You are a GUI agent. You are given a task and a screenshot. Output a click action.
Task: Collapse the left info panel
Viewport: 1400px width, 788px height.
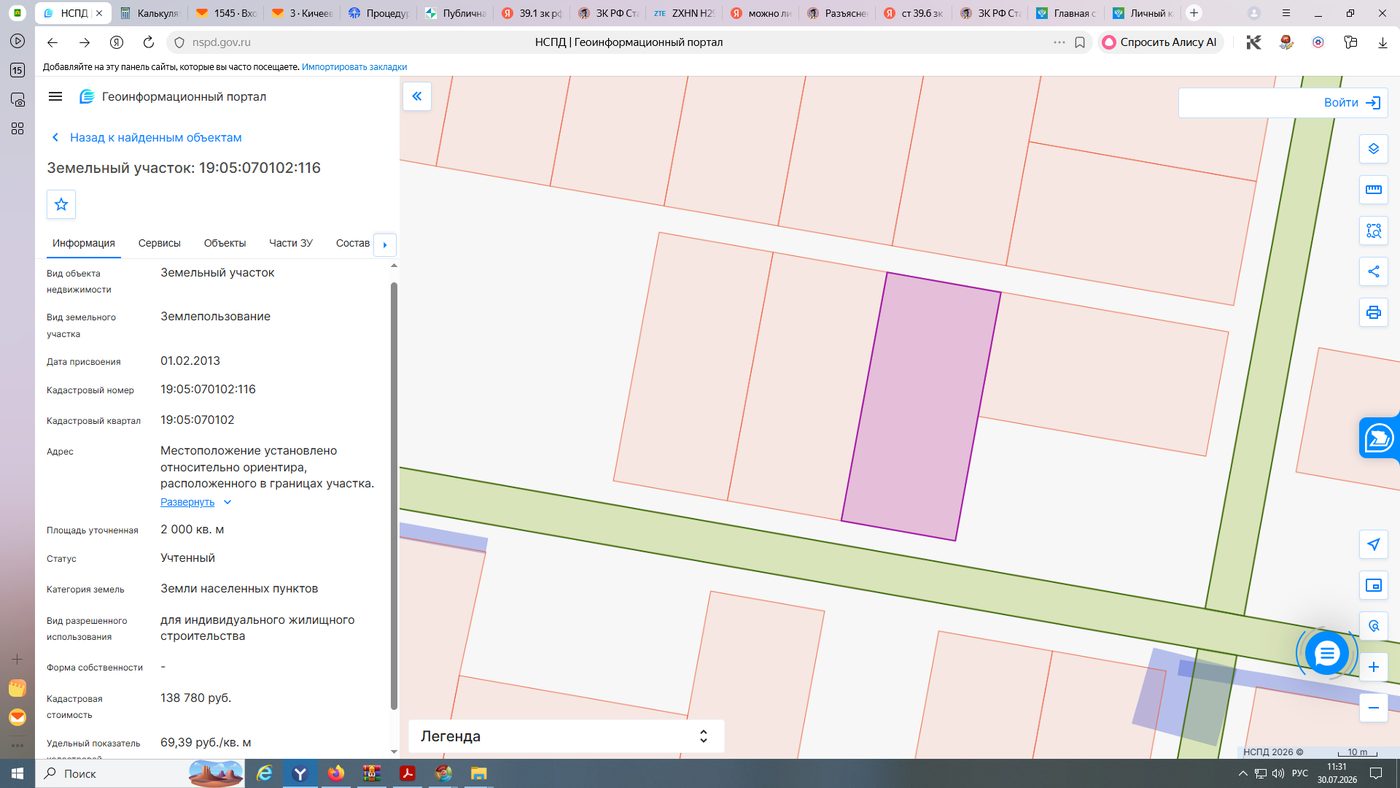(x=417, y=96)
